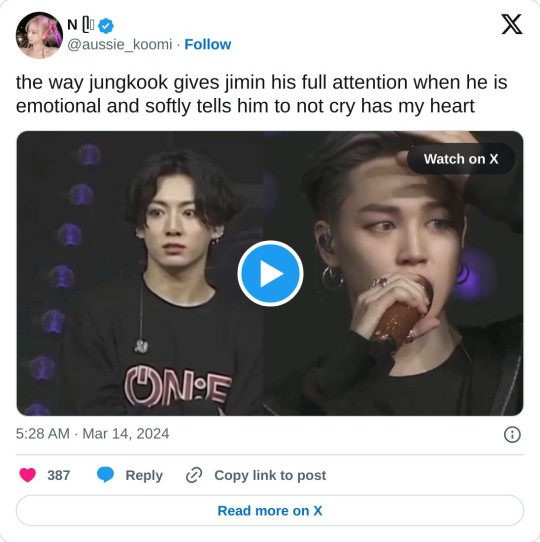Click the X logo in the corner

pyautogui.click(x=512, y=24)
